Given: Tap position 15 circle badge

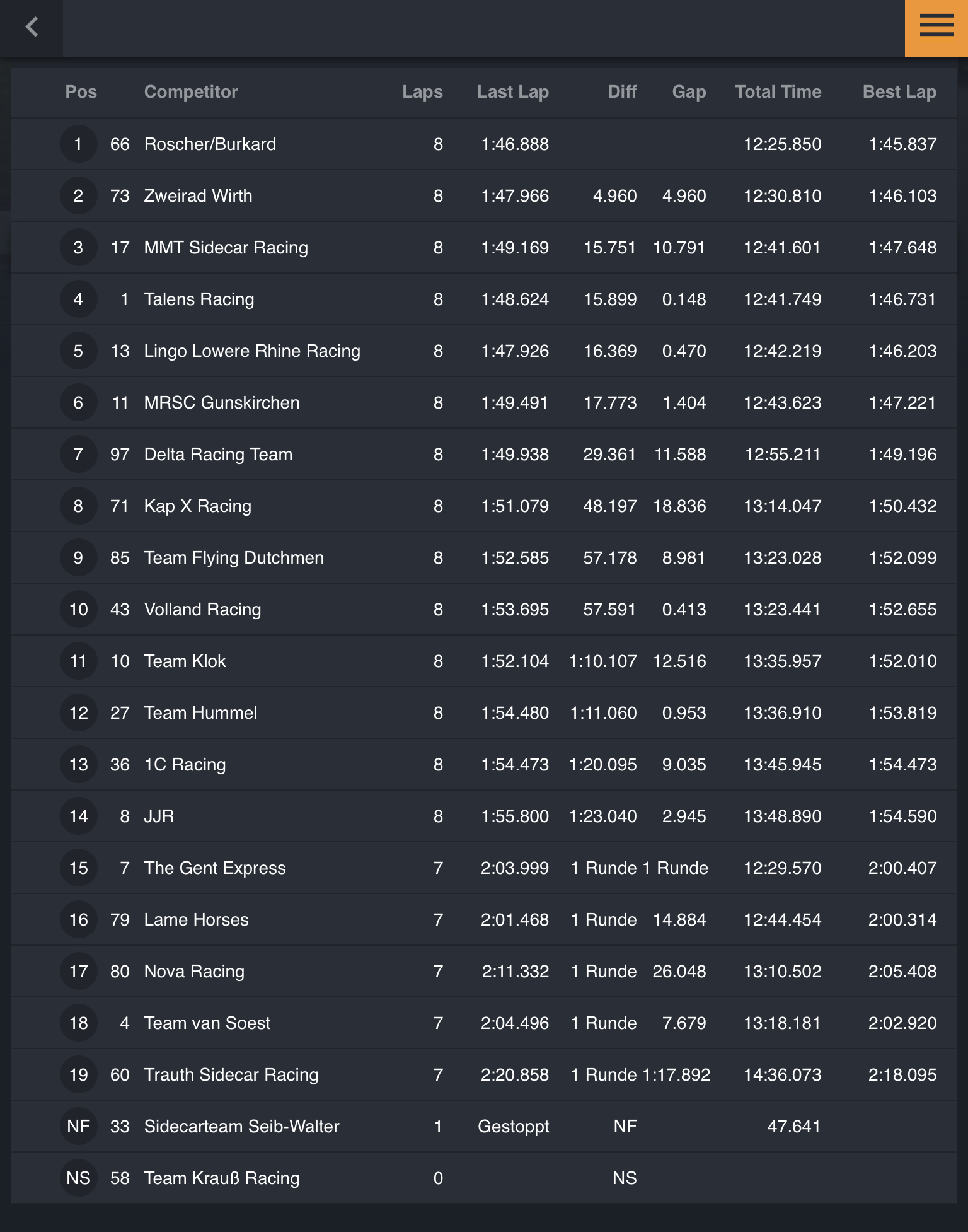Looking at the screenshot, I should coord(78,868).
